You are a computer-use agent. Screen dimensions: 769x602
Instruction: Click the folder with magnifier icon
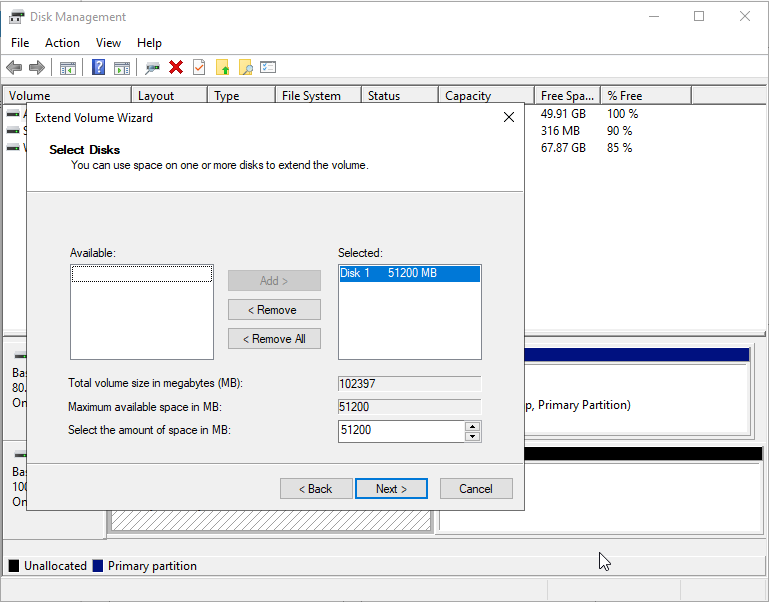pos(245,67)
